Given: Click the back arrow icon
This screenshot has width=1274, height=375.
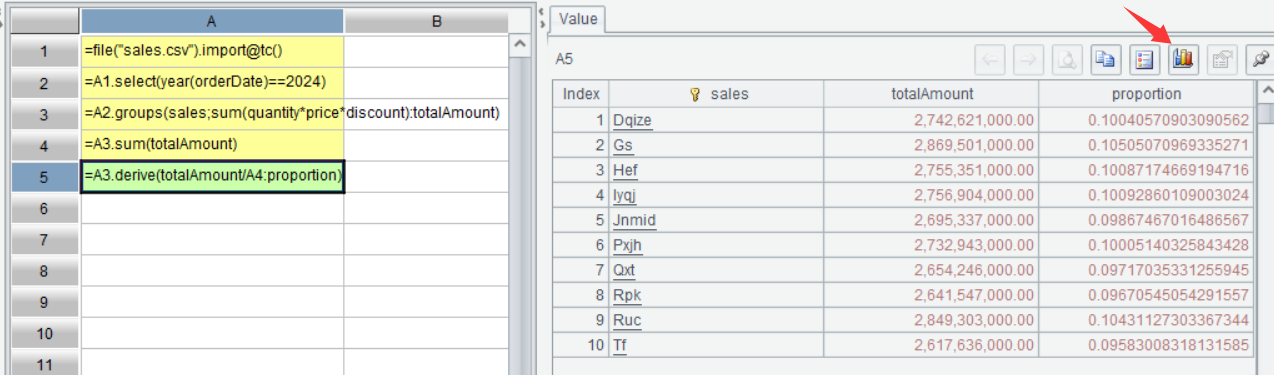Looking at the screenshot, I should click(990, 60).
